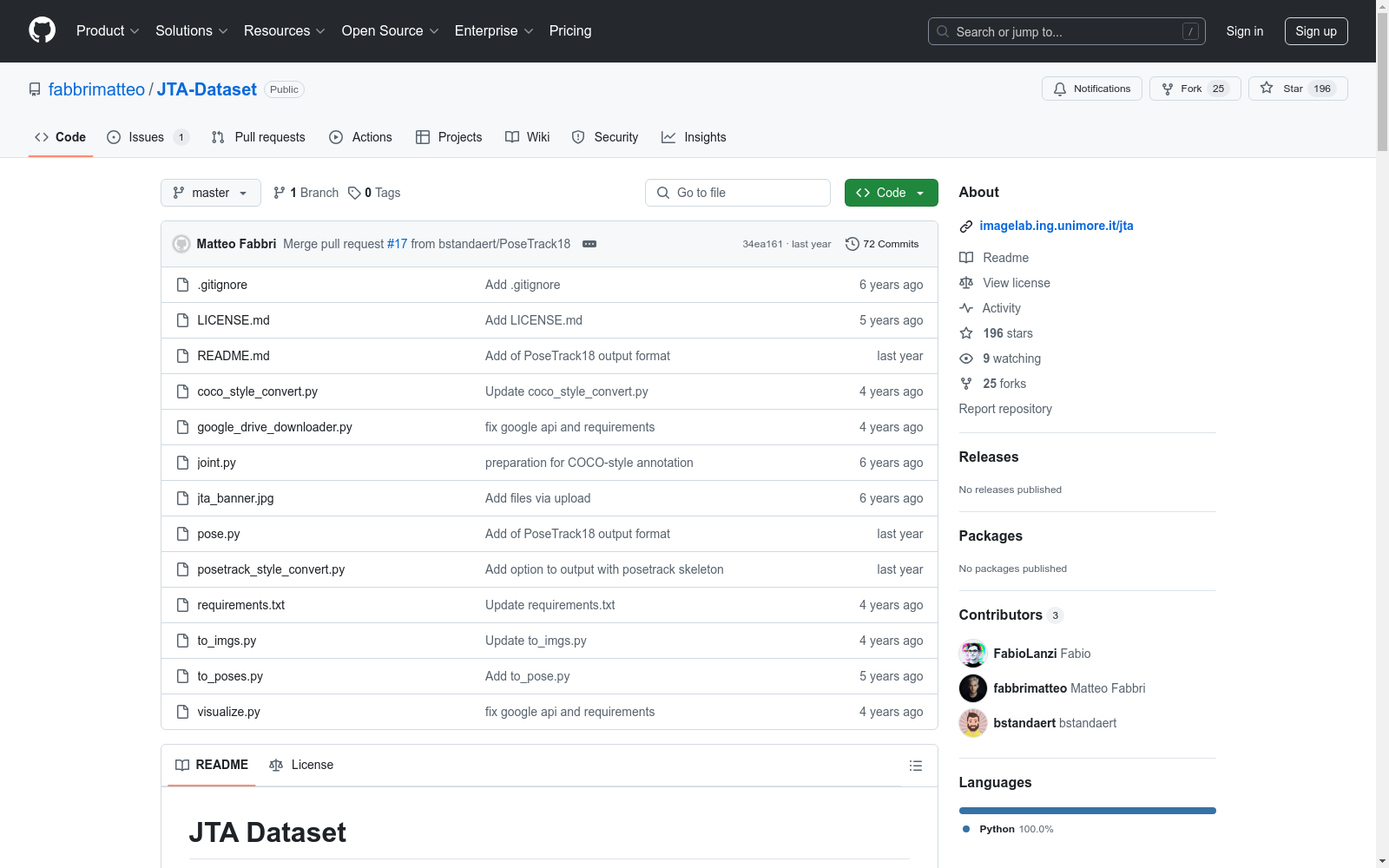Click the GitHub logo icon
The image size is (1389, 868).
42,30
